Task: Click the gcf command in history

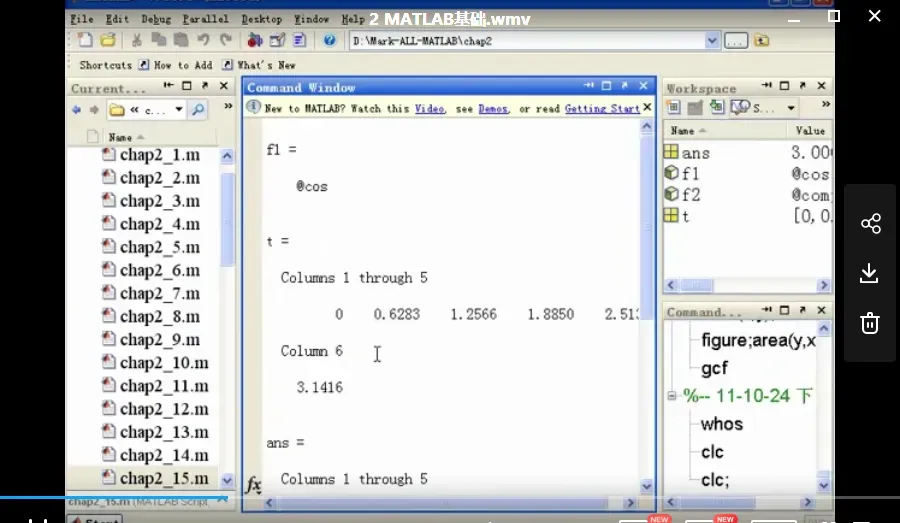Action: [715, 368]
